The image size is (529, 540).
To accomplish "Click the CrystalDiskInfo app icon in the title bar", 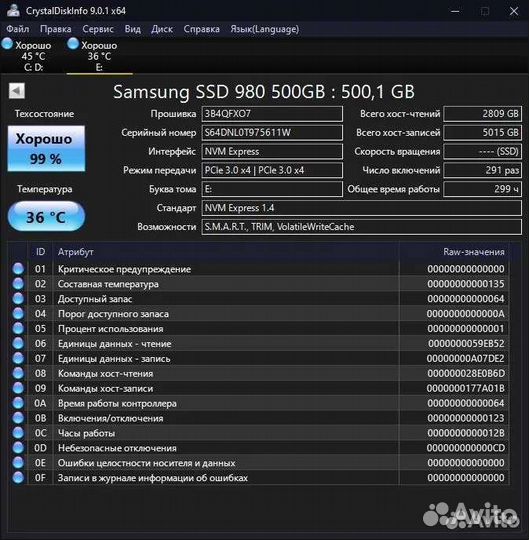I will coord(13,10).
